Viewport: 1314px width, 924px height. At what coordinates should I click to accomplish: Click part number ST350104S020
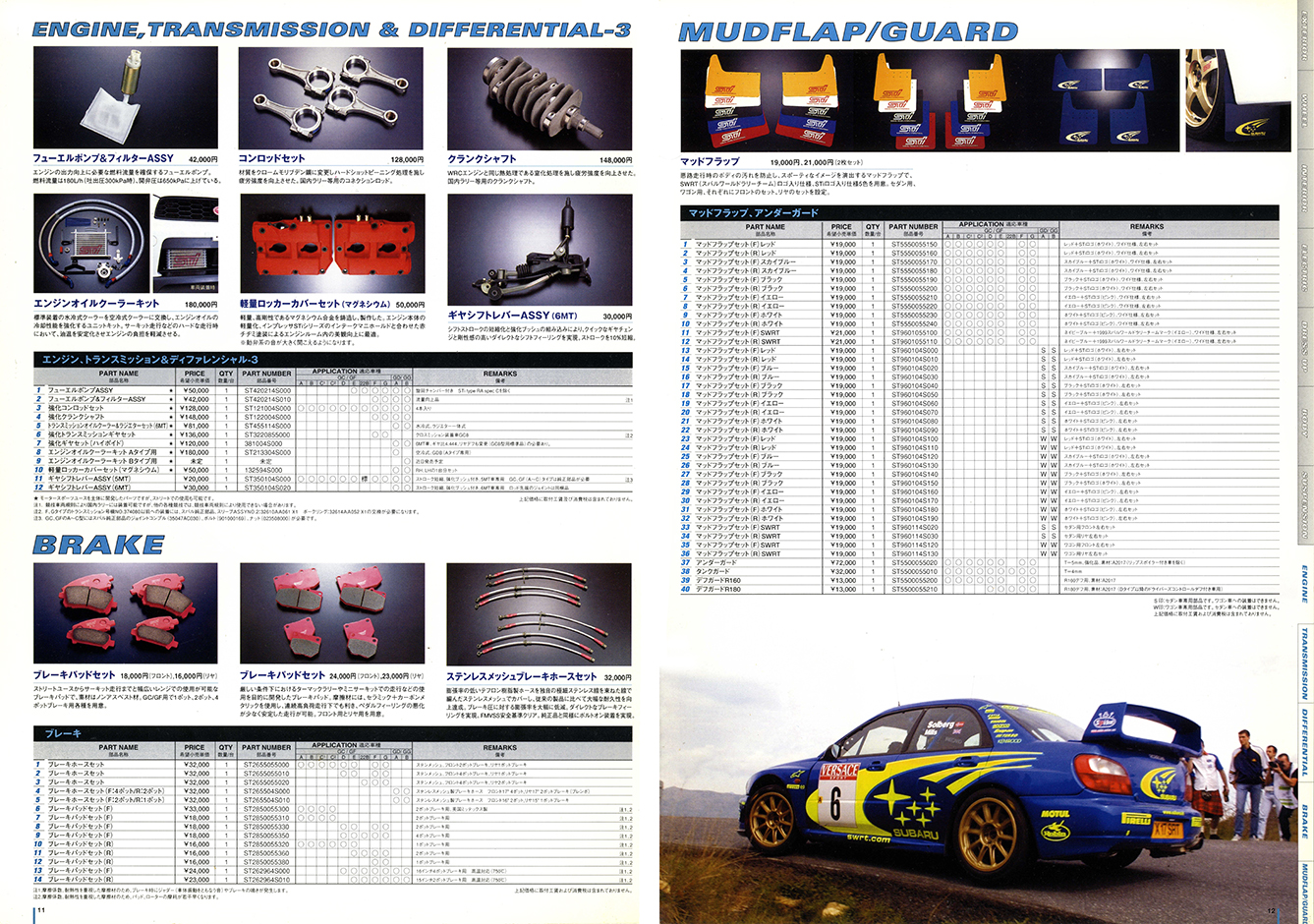click(267, 488)
